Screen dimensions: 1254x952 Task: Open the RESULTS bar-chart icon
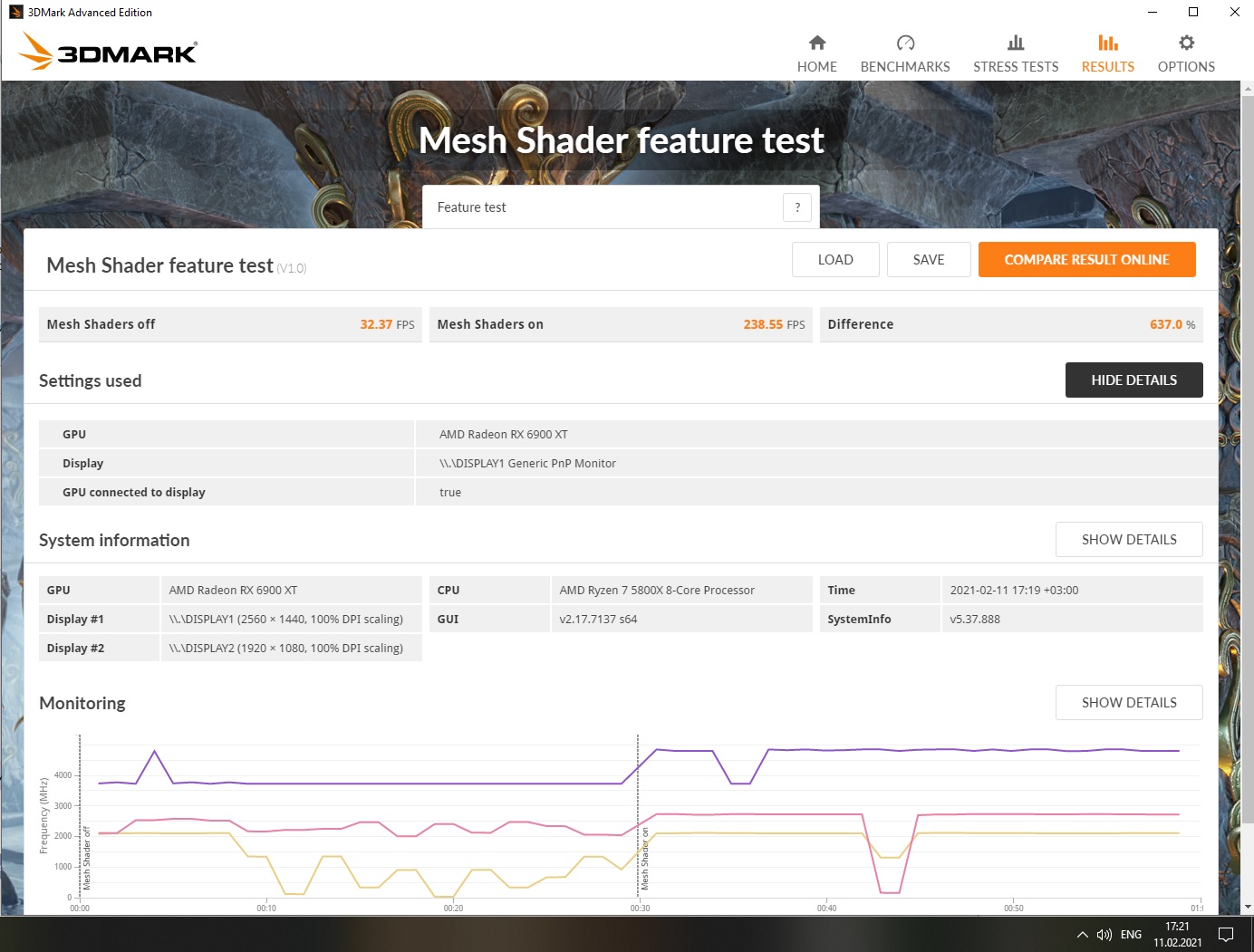[x=1107, y=43]
